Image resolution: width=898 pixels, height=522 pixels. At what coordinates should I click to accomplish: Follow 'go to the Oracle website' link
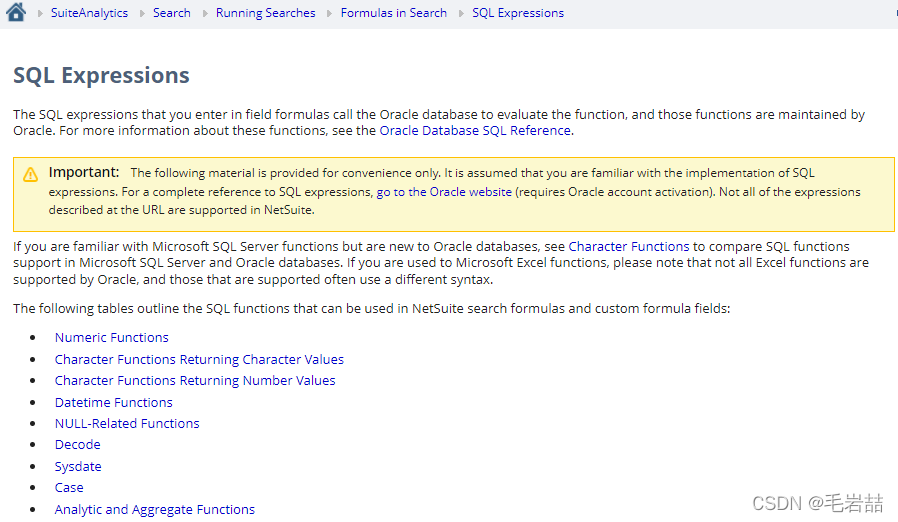point(444,192)
